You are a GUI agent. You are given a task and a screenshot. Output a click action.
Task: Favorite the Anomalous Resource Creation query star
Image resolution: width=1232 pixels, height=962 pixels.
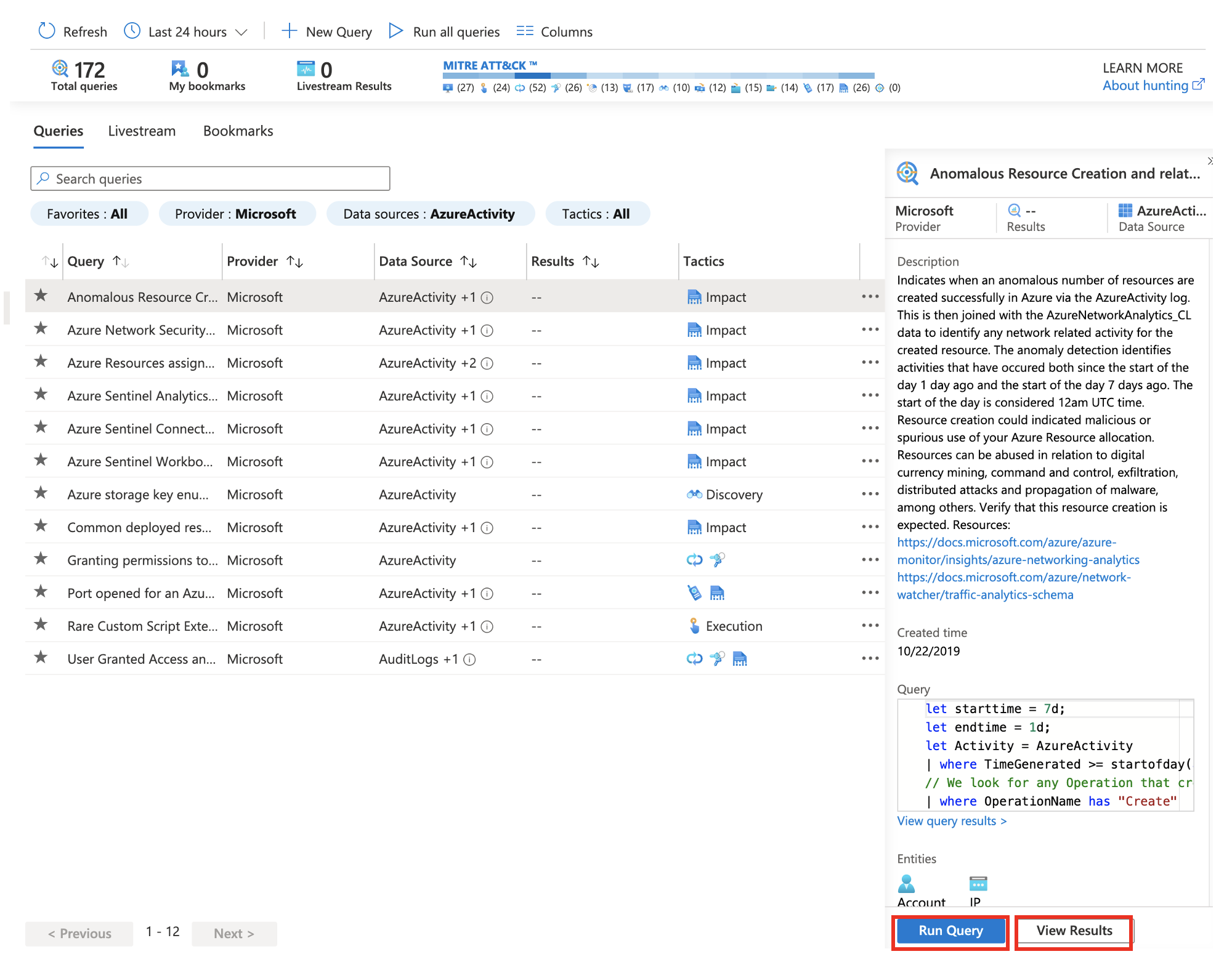tap(41, 296)
